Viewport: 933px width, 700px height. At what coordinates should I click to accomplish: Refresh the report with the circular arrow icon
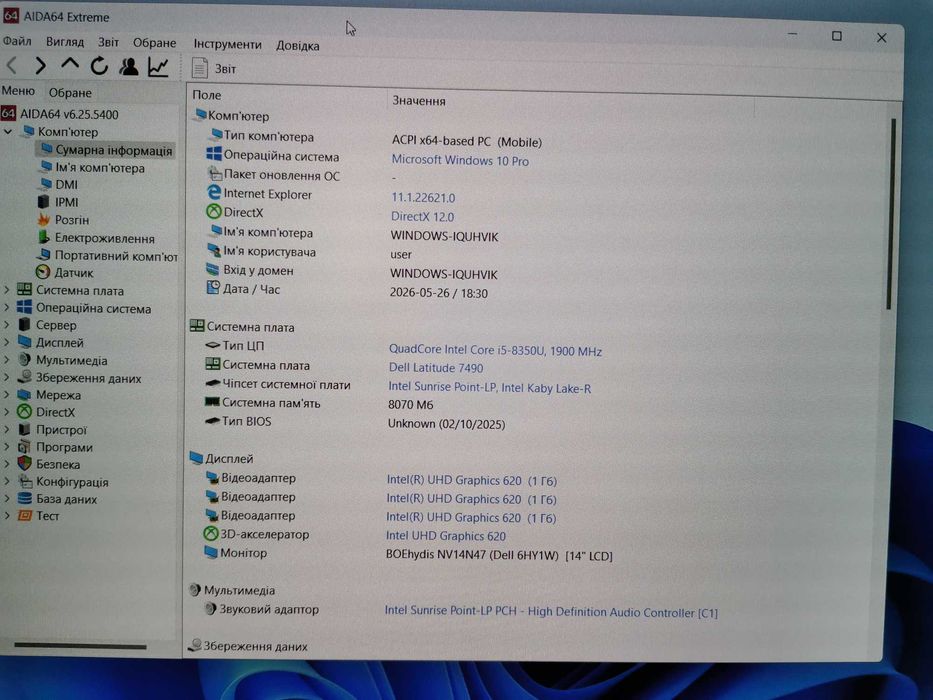pyautogui.click(x=99, y=65)
